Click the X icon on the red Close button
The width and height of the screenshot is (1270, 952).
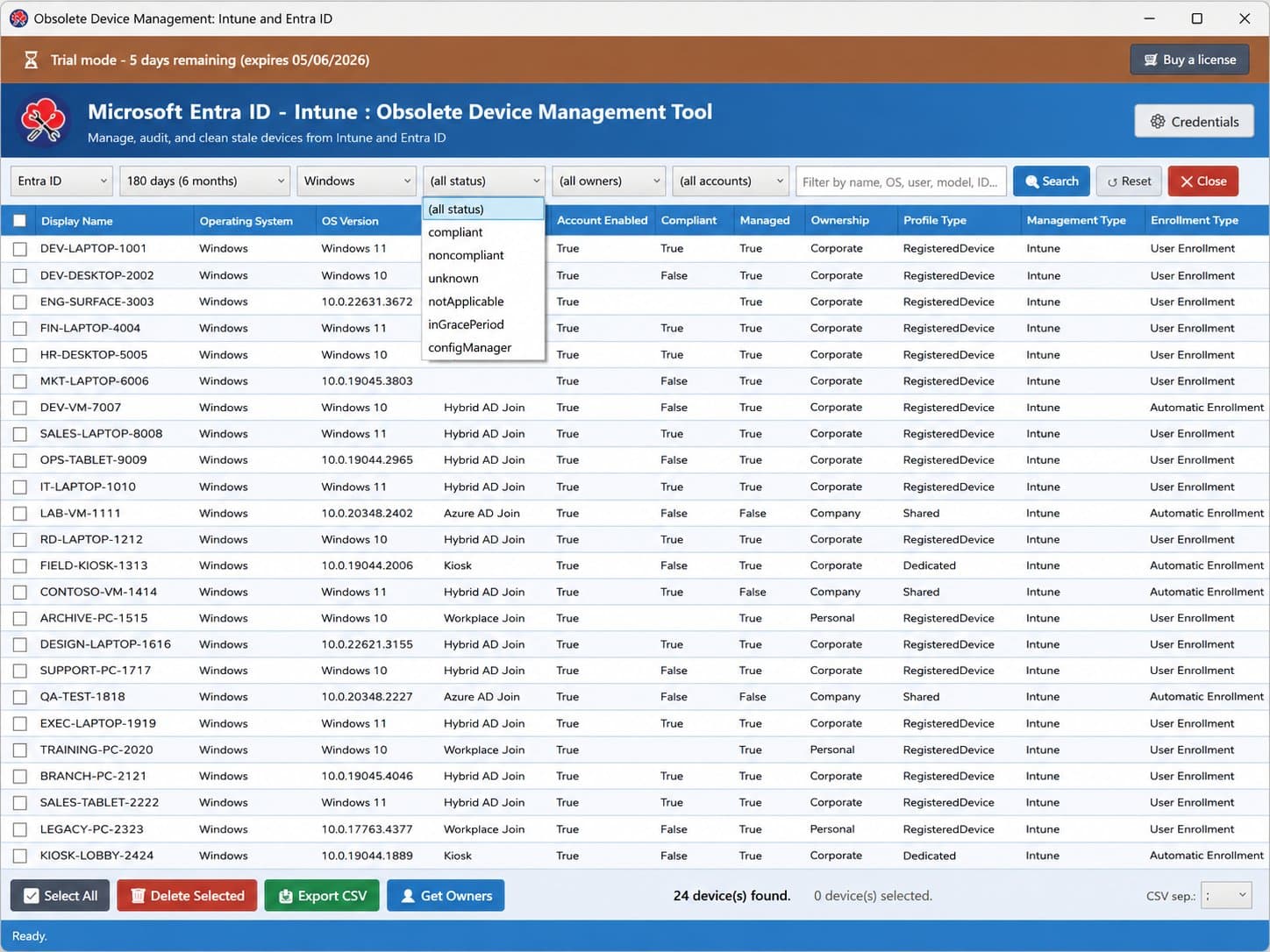1187,181
